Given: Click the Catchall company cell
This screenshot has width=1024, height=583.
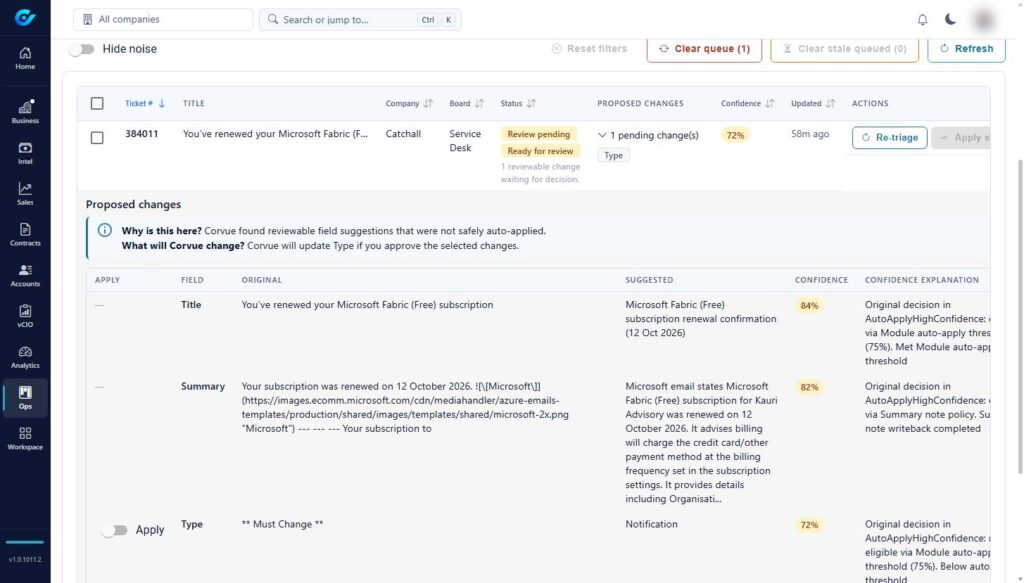Looking at the screenshot, I should [403, 134].
